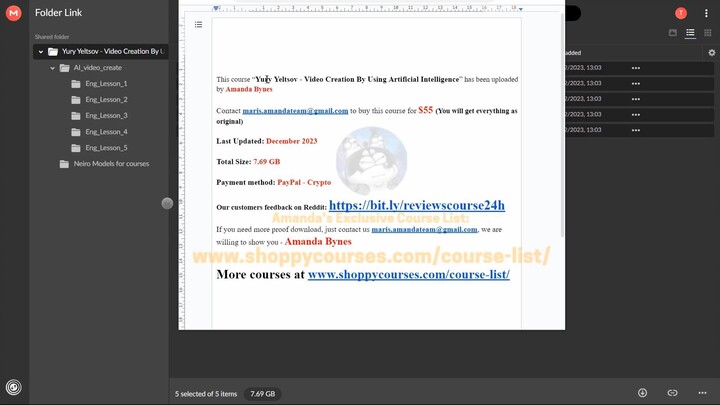The height and width of the screenshot is (405, 720).
Task: Click the round sidebar resize handle
Action: [x=167, y=203]
